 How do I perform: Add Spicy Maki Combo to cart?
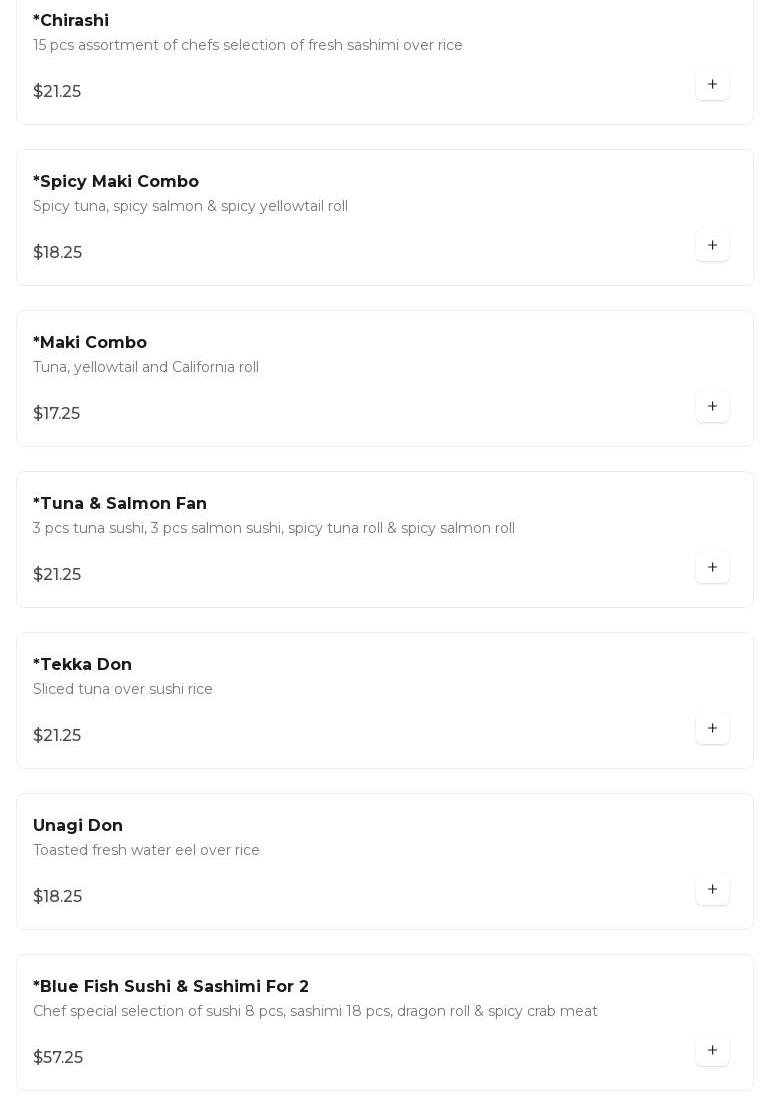click(x=712, y=246)
